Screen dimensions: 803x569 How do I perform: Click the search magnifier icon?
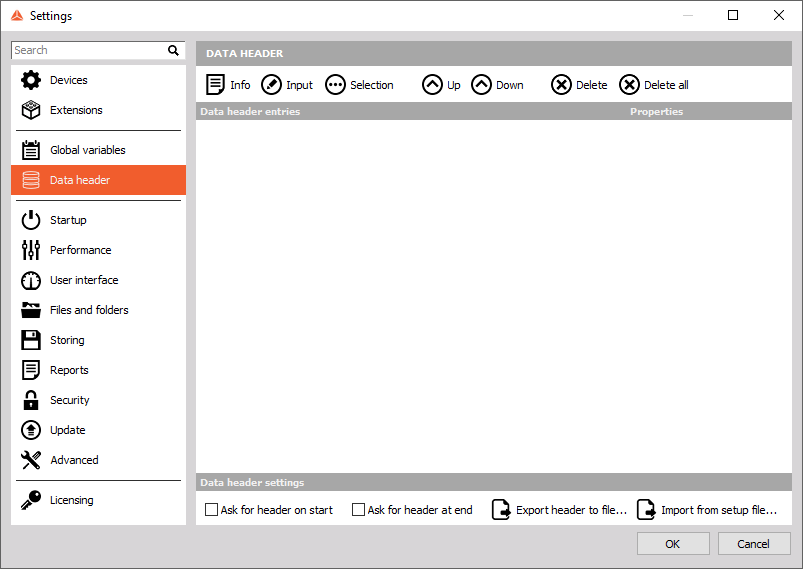(174, 50)
